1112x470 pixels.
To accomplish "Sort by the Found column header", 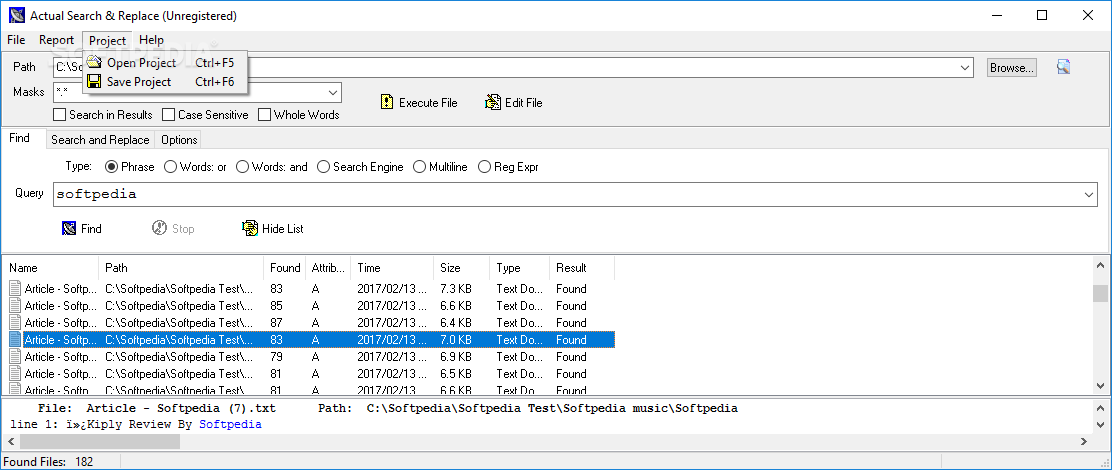I will tap(285, 268).
